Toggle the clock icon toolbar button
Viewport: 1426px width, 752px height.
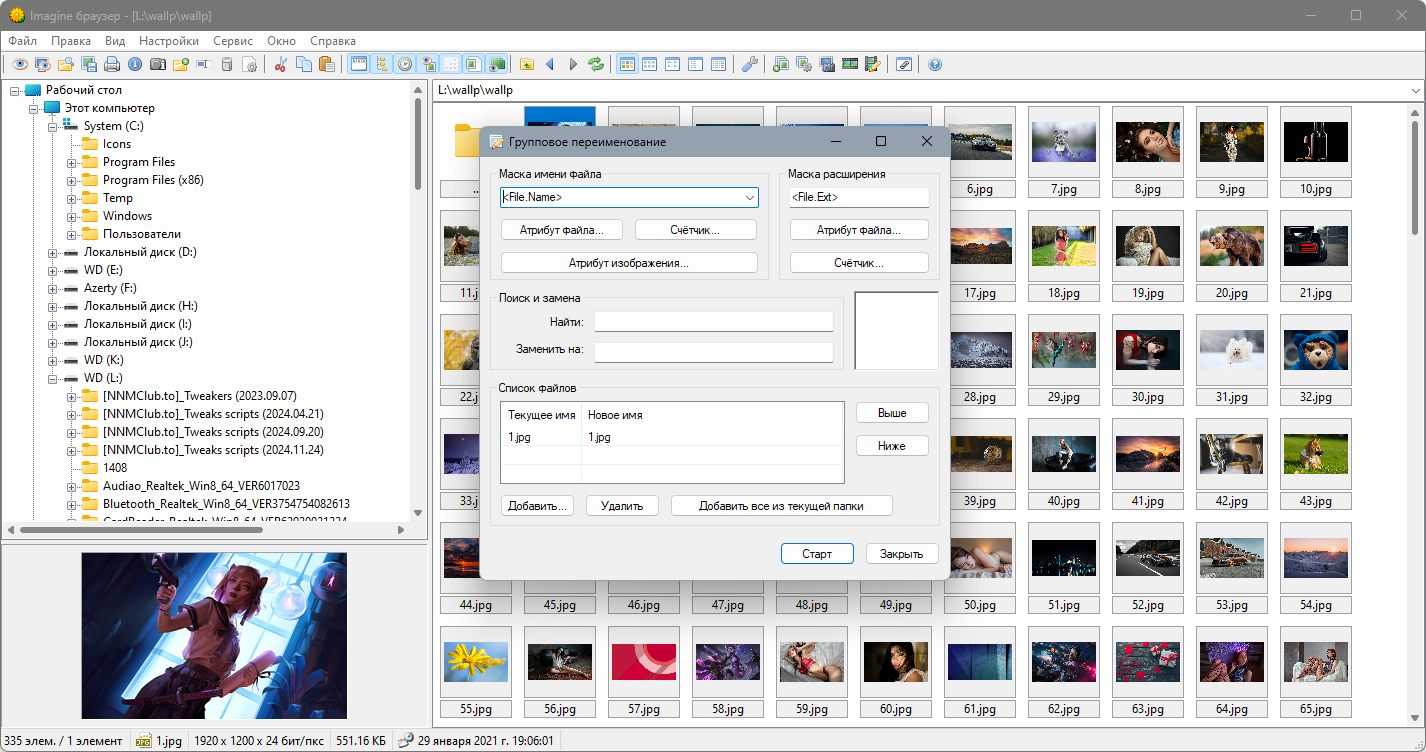click(x=404, y=64)
